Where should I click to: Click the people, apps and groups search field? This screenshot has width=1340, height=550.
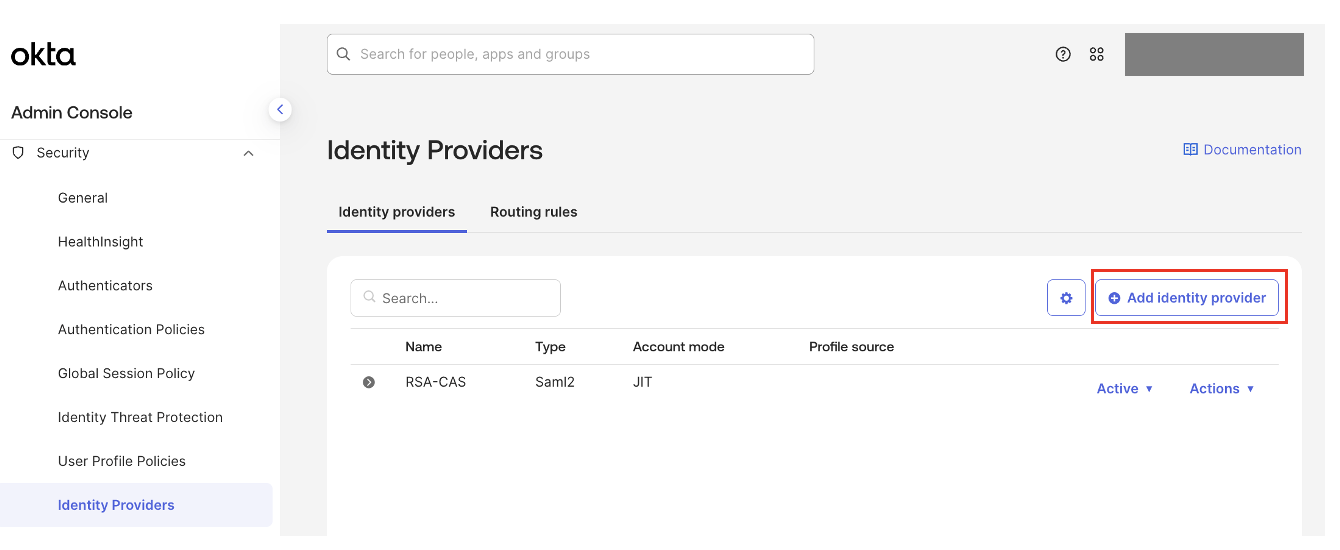tap(570, 54)
